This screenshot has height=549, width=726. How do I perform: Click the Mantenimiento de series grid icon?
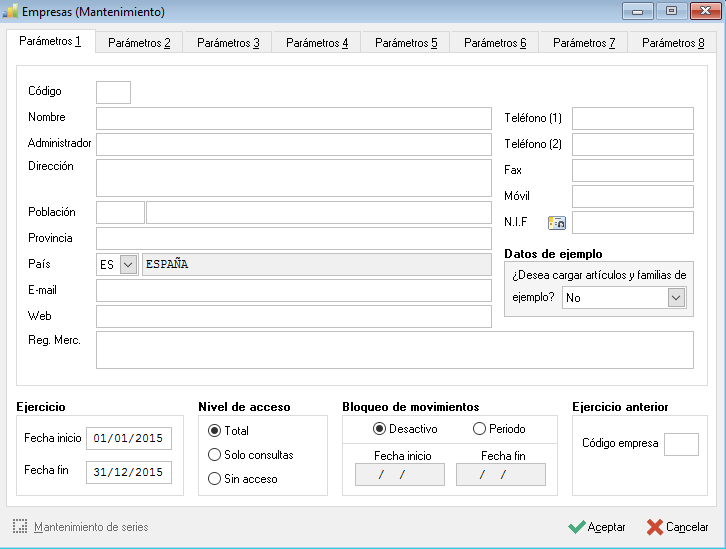click(20, 526)
